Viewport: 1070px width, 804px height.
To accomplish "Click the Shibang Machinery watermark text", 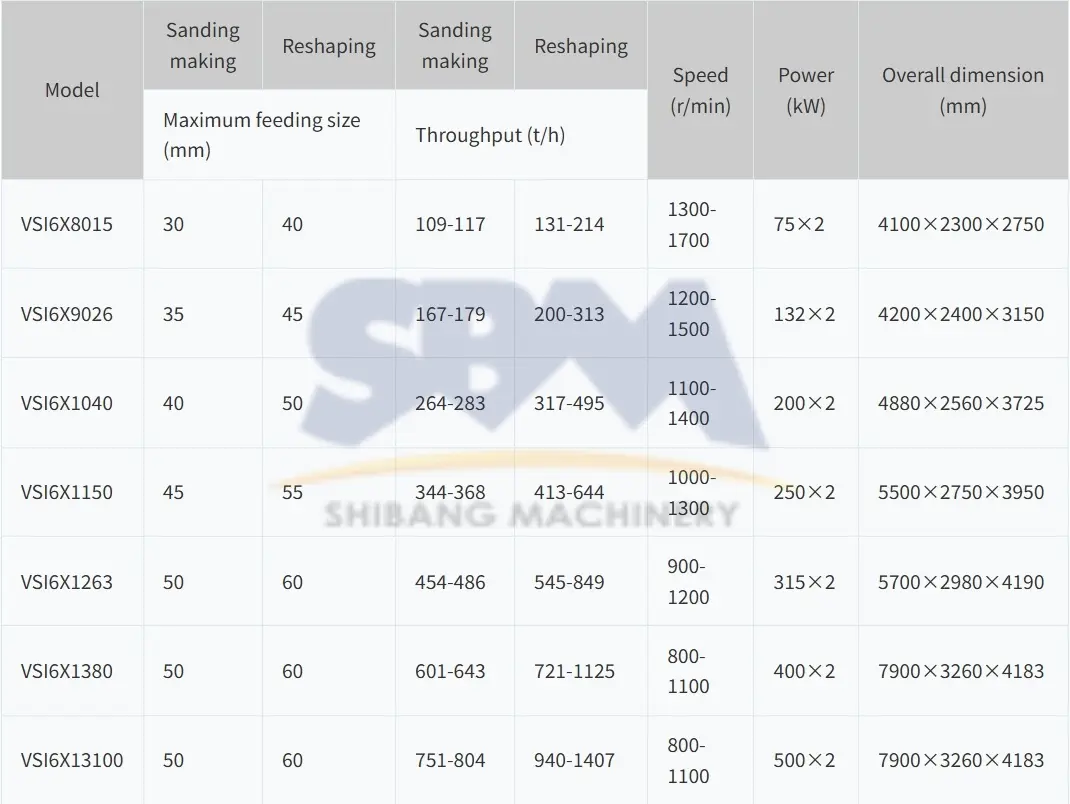I will pos(530,514).
